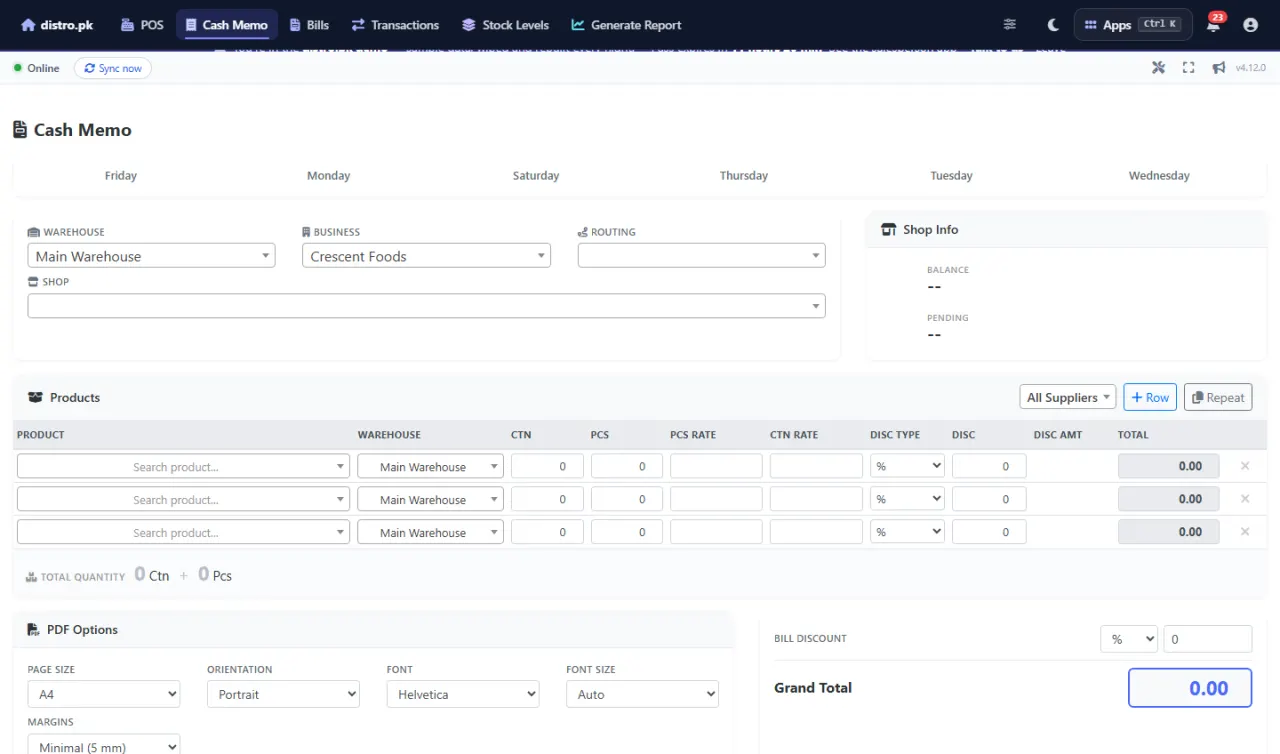1280x754 pixels.
Task: Open the POS tab
Action: pyautogui.click(x=142, y=25)
